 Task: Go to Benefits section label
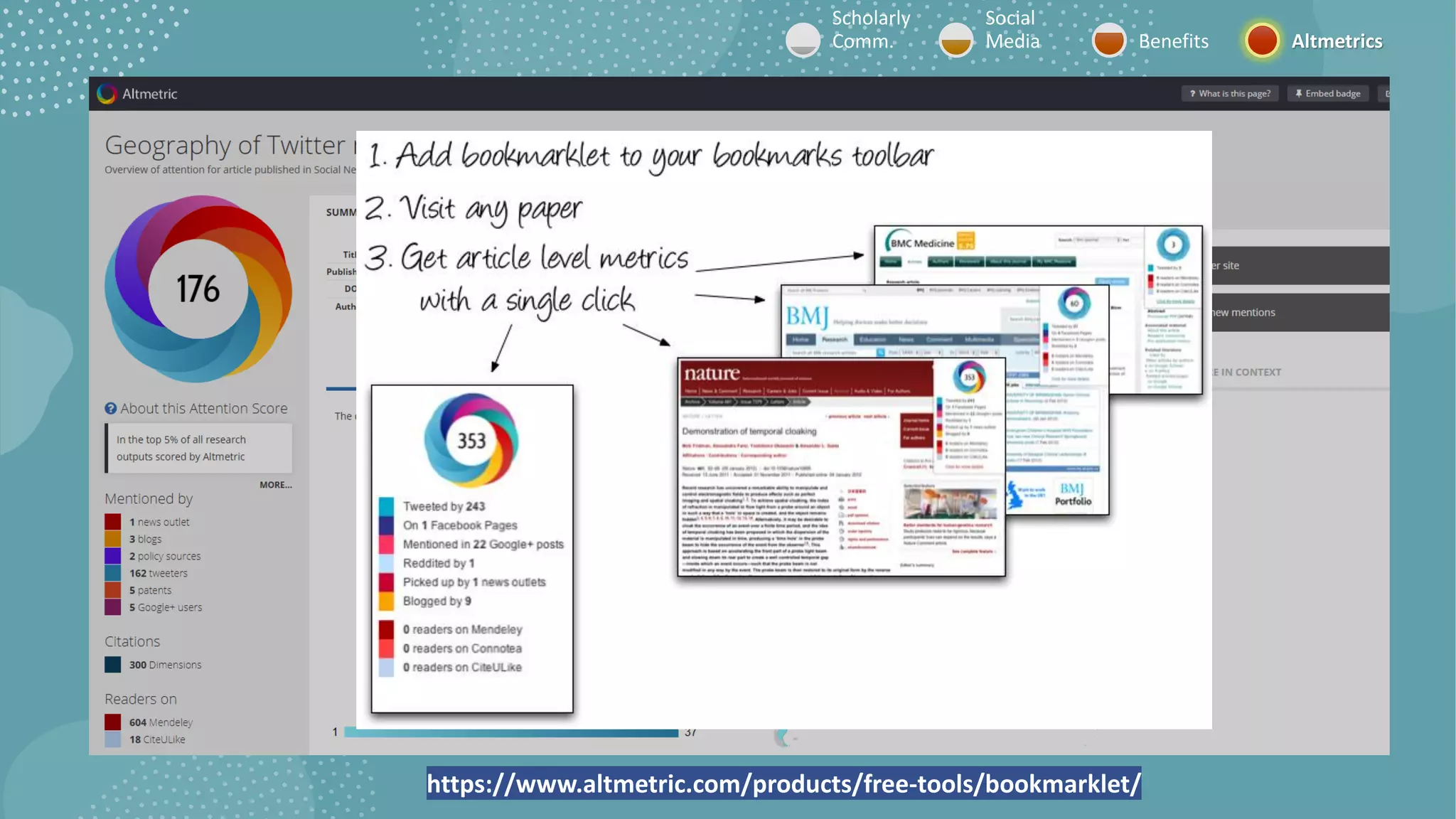click(1173, 41)
